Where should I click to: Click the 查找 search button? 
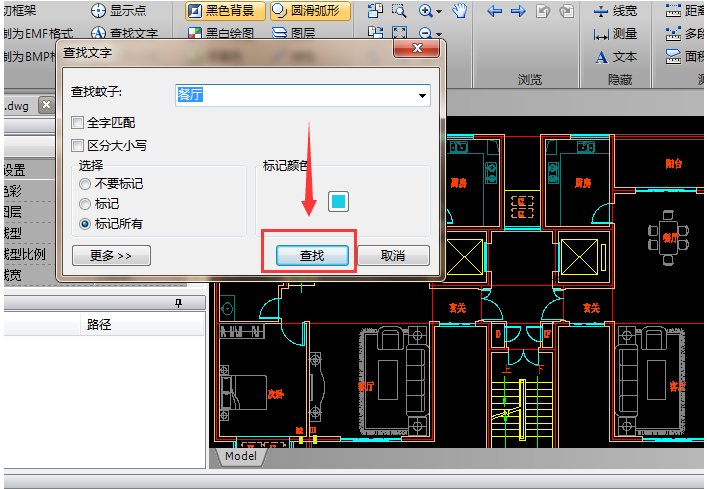pyautogui.click(x=312, y=255)
